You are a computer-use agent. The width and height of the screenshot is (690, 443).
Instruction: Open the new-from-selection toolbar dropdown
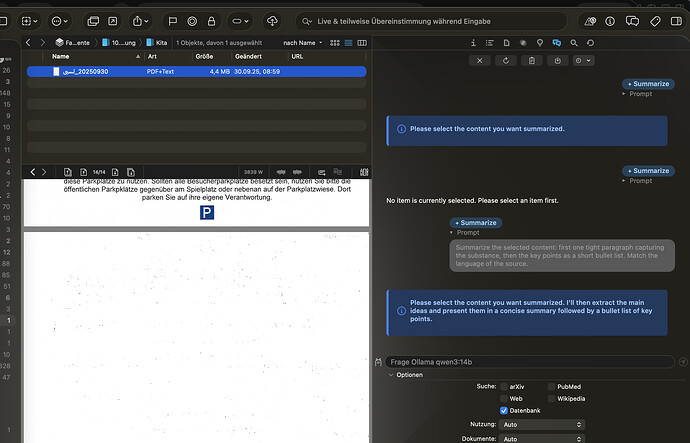click(29, 21)
